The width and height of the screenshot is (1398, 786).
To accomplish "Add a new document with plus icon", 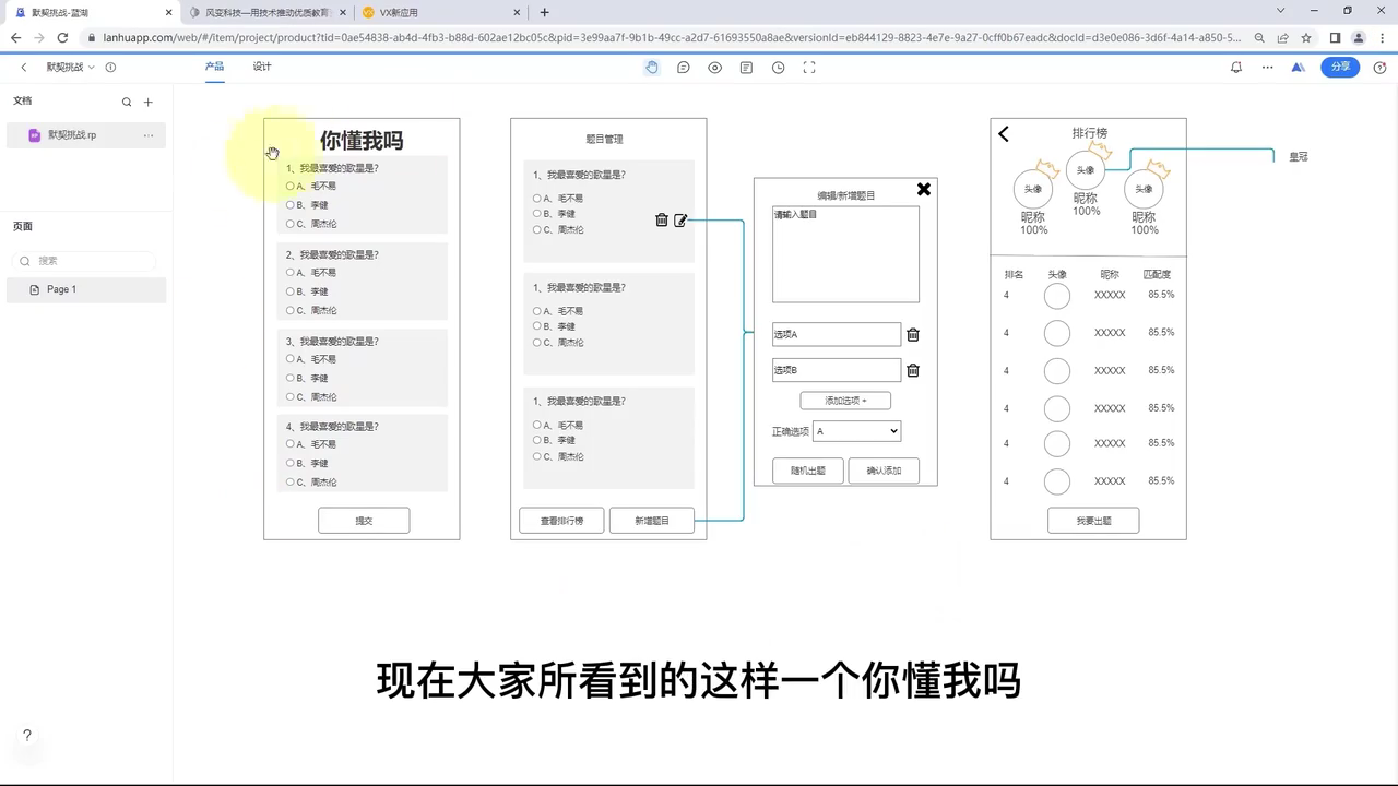I will (x=148, y=102).
